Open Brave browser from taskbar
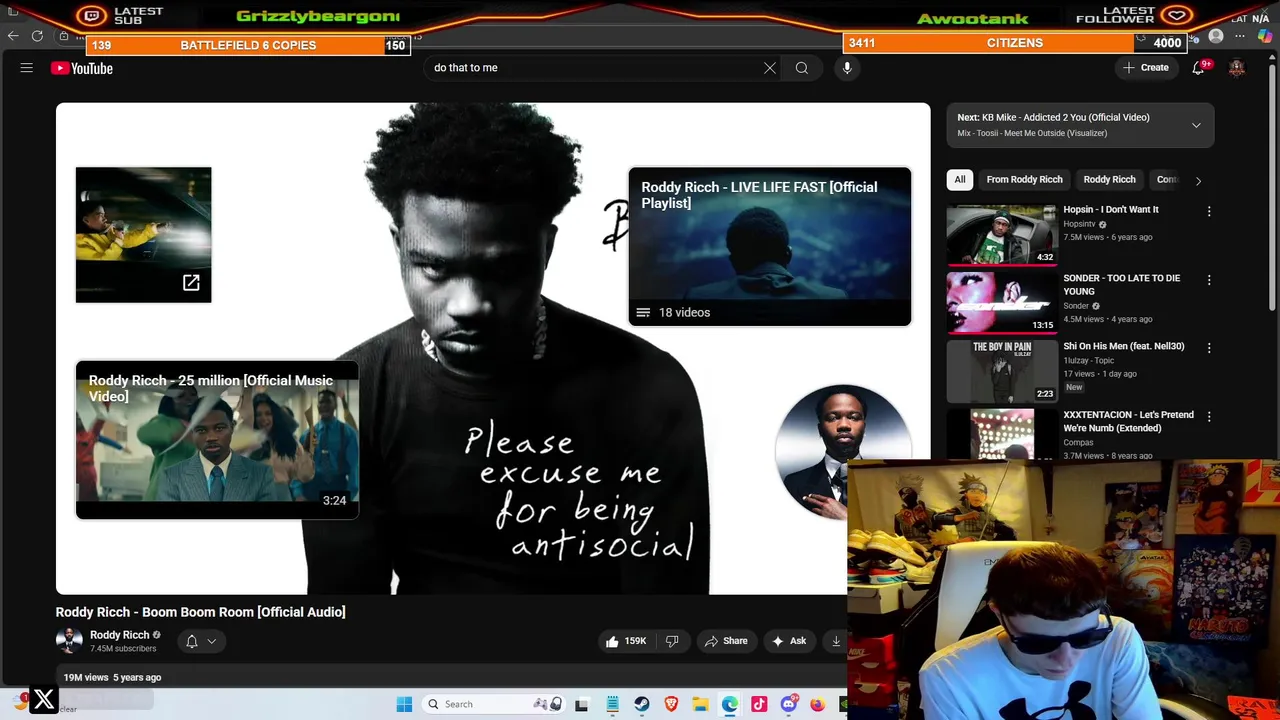Viewport: 1280px width, 720px height. [x=671, y=704]
